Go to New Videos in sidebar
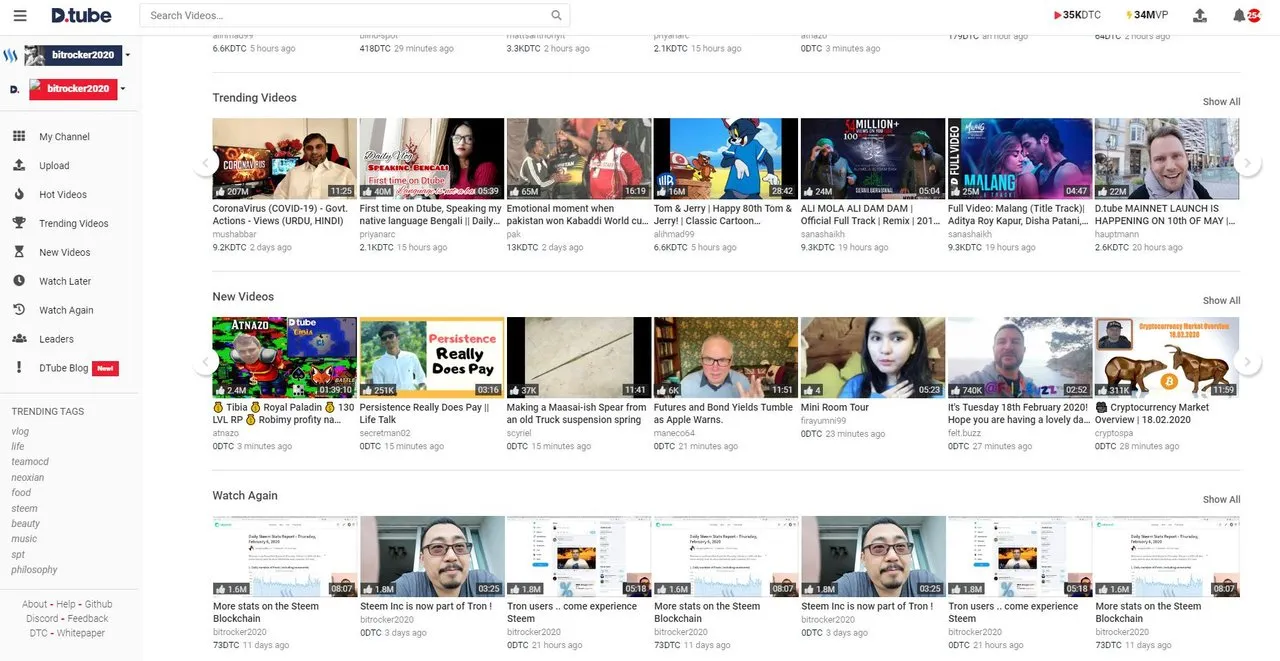The width and height of the screenshot is (1280, 661). [x=65, y=253]
